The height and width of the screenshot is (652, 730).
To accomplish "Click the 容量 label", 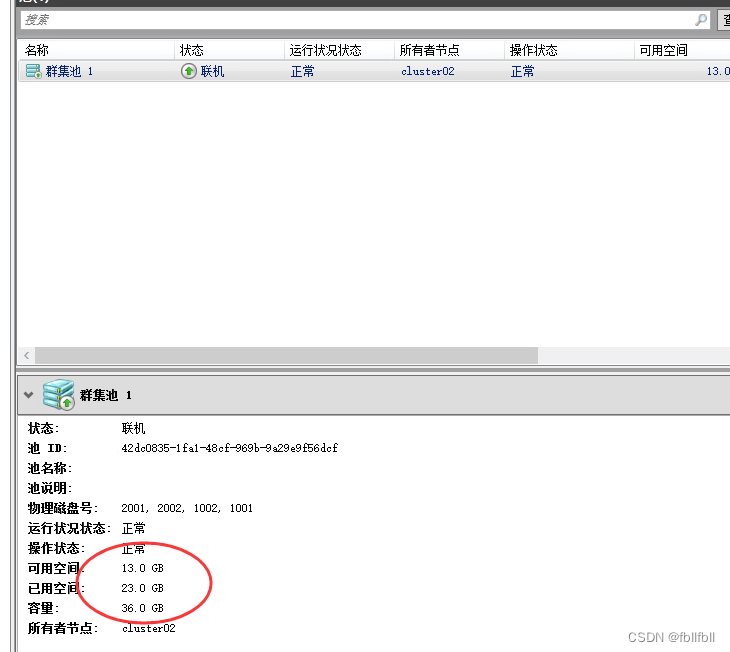I will tap(43, 608).
